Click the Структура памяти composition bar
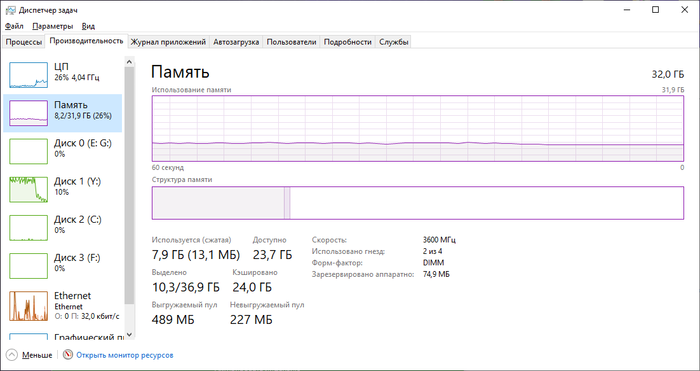The width and height of the screenshot is (700, 371). tap(417, 203)
